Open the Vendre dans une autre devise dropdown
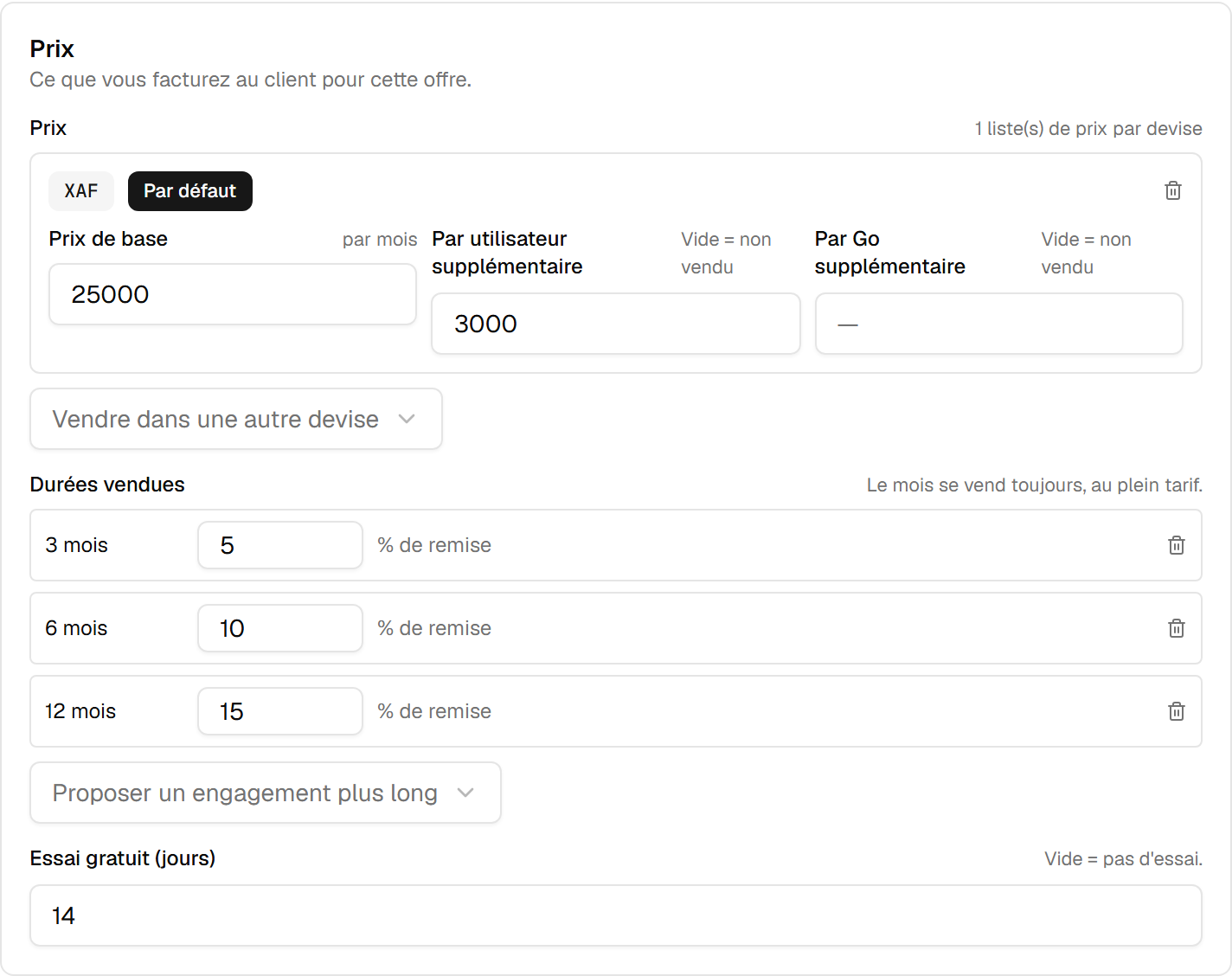Viewport: 1232px width, 976px height. click(236, 419)
